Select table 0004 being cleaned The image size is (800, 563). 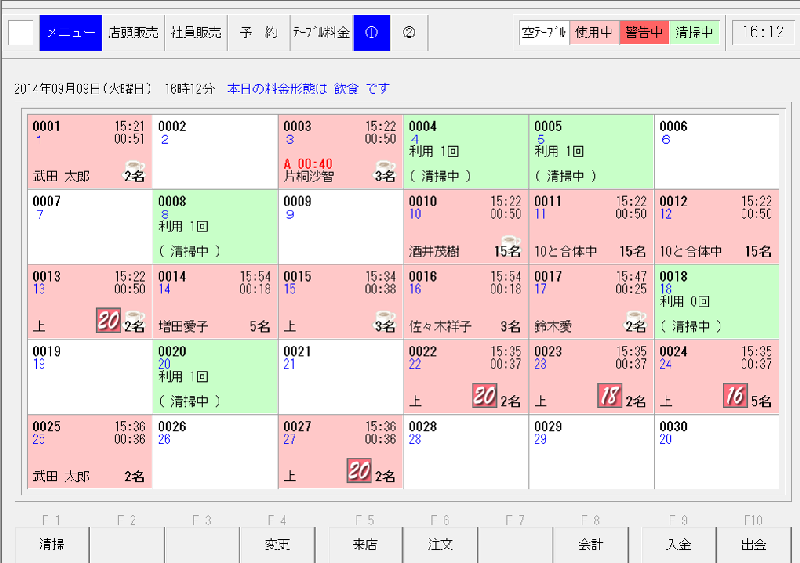click(x=466, y=152)
